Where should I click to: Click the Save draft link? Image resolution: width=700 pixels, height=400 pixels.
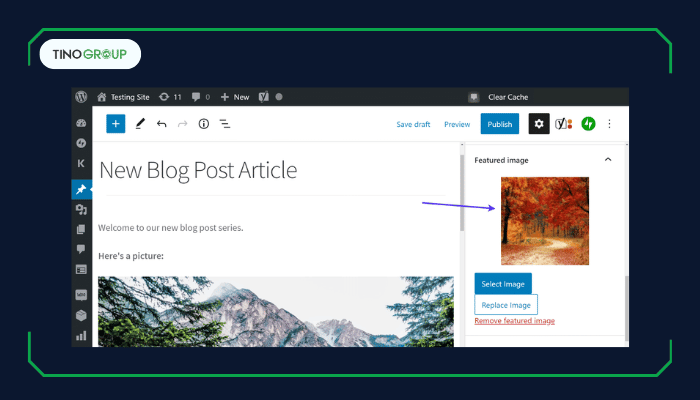[x=413, y=124]
